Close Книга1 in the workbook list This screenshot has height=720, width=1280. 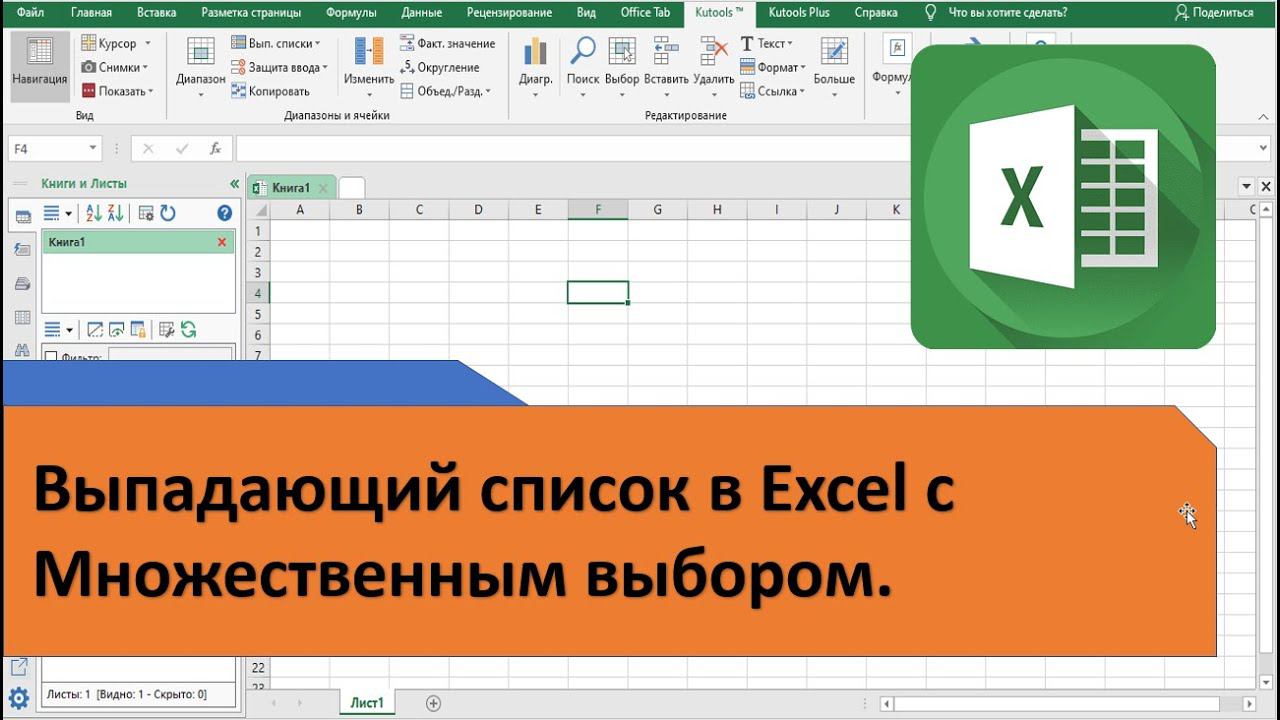point(222,242)
